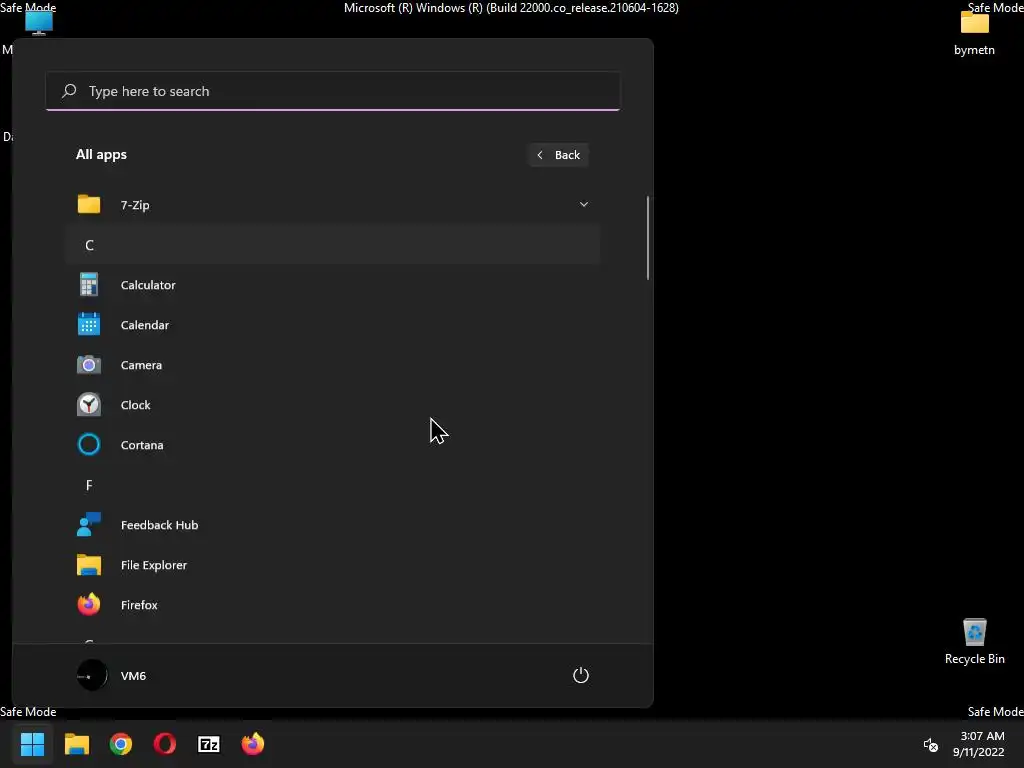
Task: Launch the Calculator app icon
Action: click(89, 285)
